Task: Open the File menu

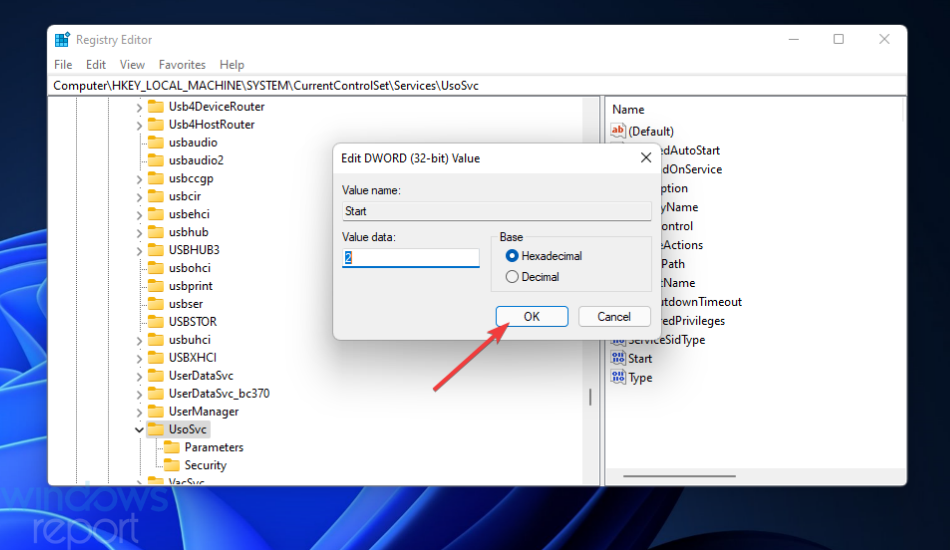Action: pyautogui.click(x=63, y=65)
